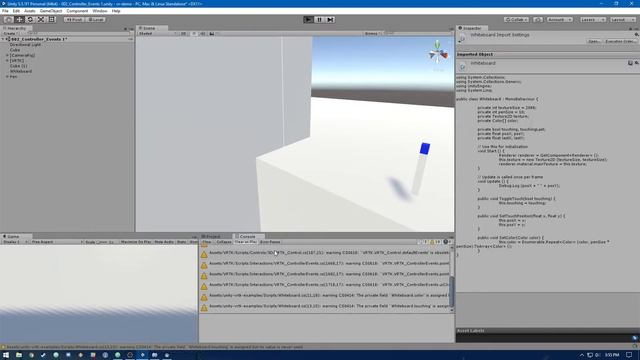Open the Shaded draw mode dropdown
Viewport: 640px width, 360px height.
[x=158, y=33]
